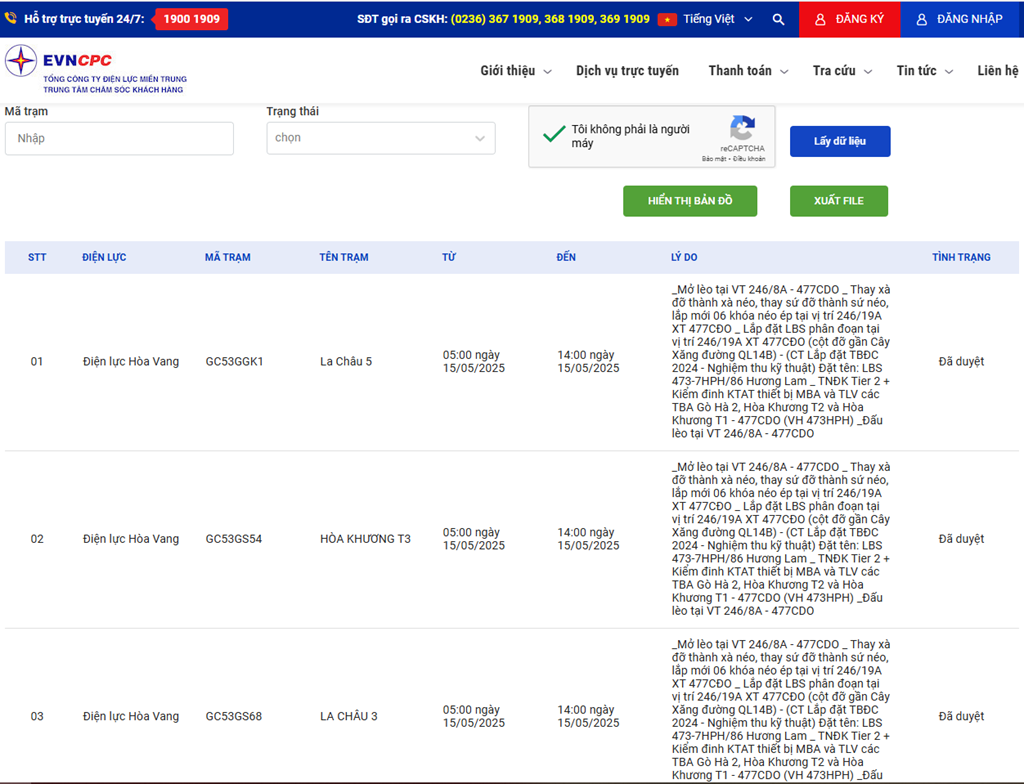Image resolution: width=1024 pixels, height=784 pixels.
Task: Click the user icon in ĐĂNG NHẬP
Action: point(921,20)
